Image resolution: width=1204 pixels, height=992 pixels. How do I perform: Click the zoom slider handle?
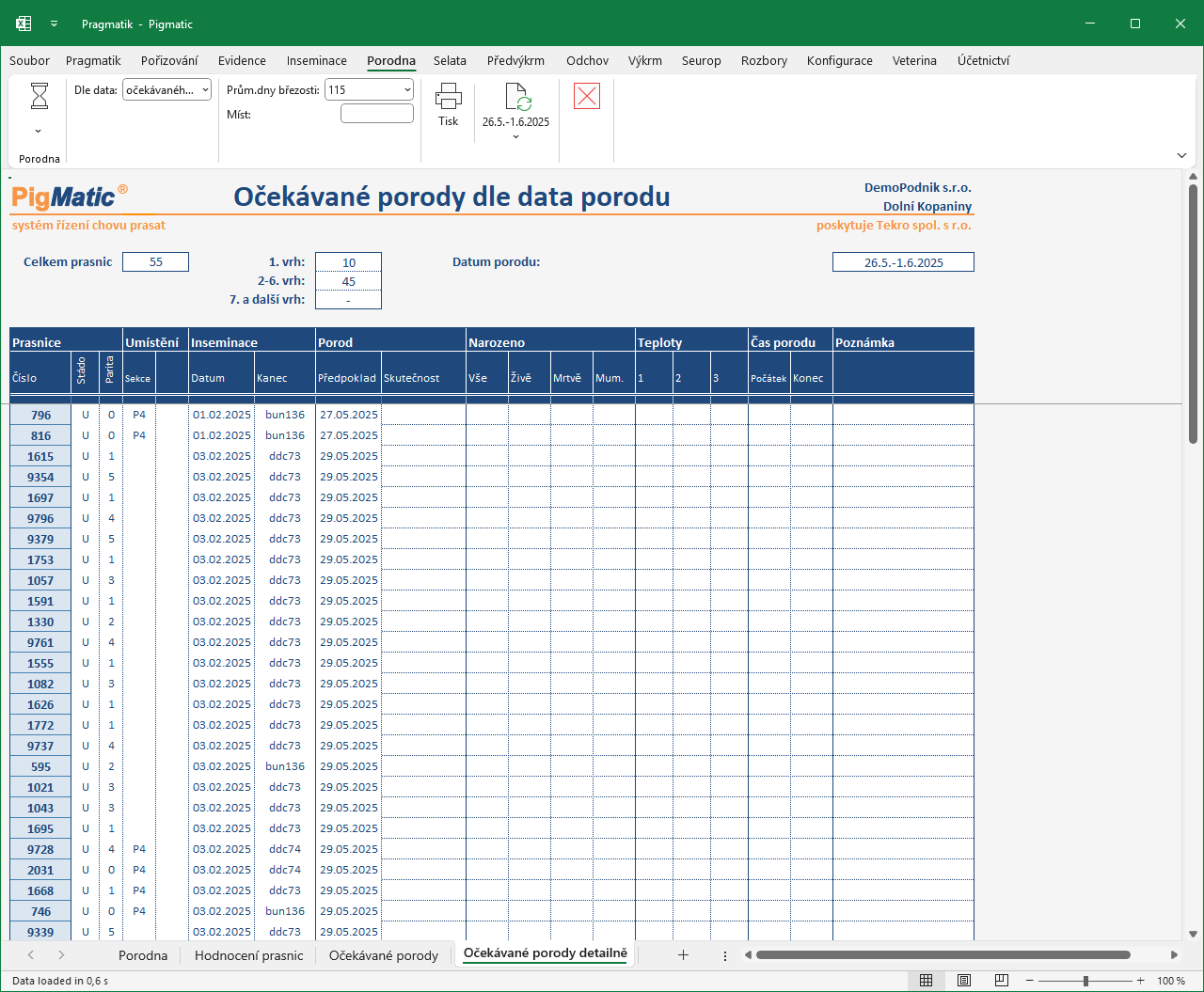coord(1085,981)
